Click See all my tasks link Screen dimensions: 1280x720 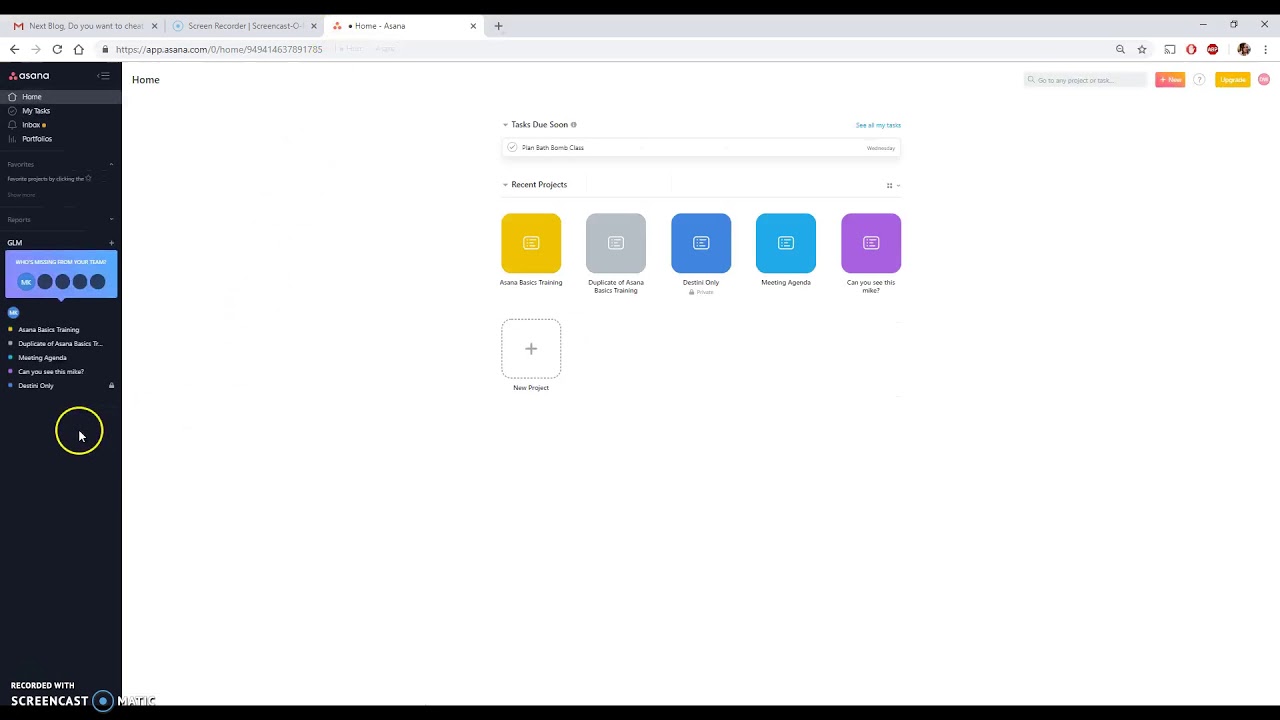[878, 125]
